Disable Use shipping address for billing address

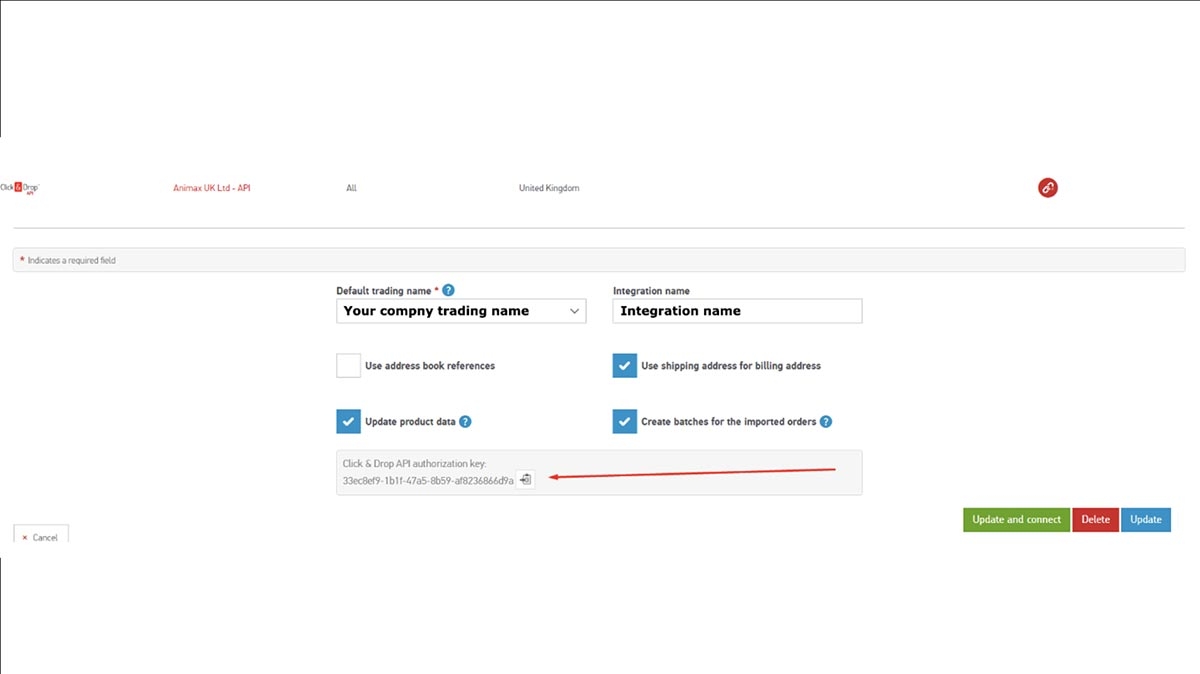tap(624, 365)
